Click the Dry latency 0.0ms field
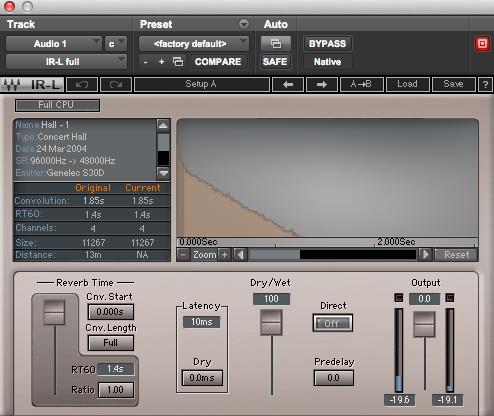 tap(202, 378)
